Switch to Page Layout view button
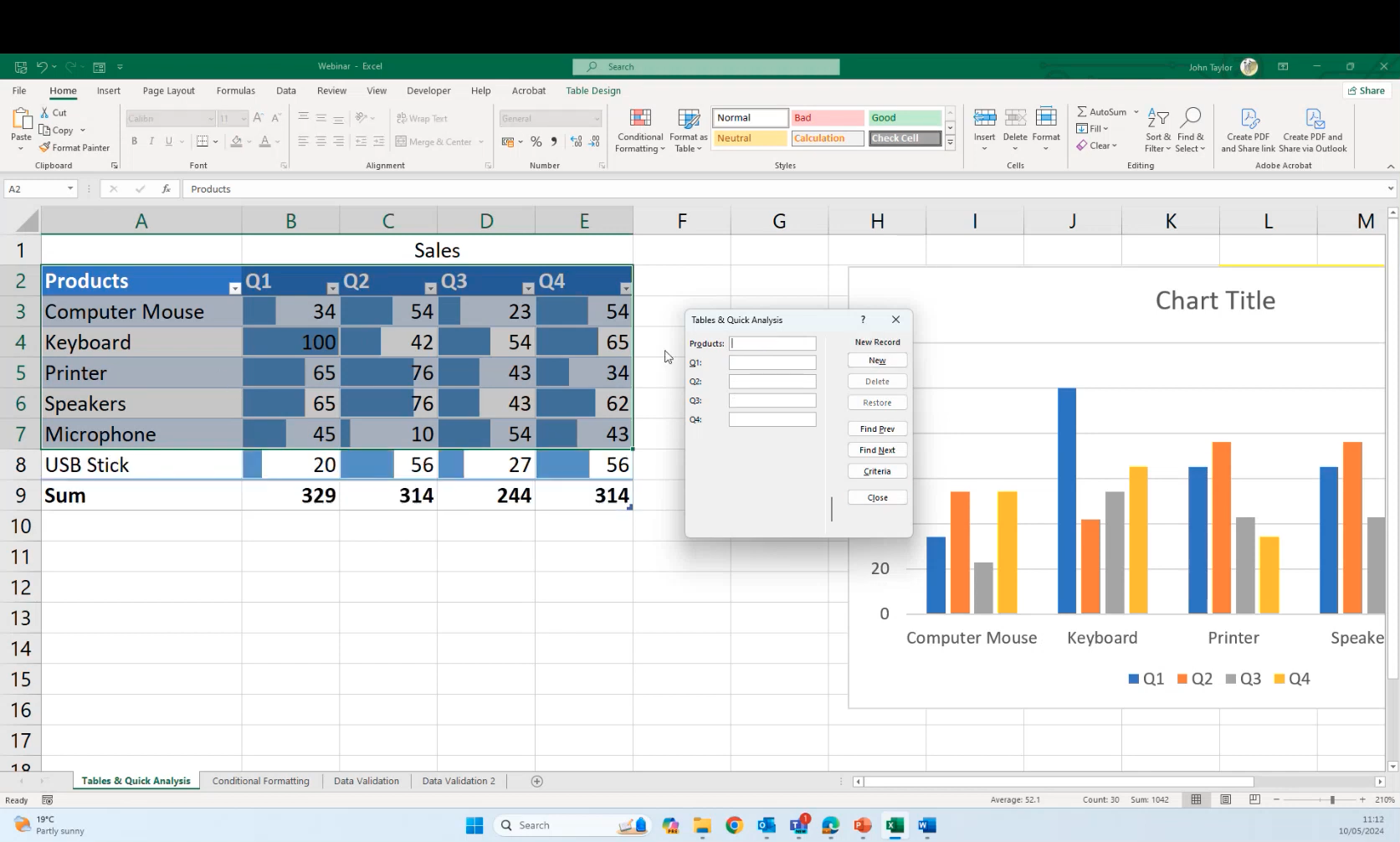Screen dimensions: 1400x842 tap(1225, 800)
